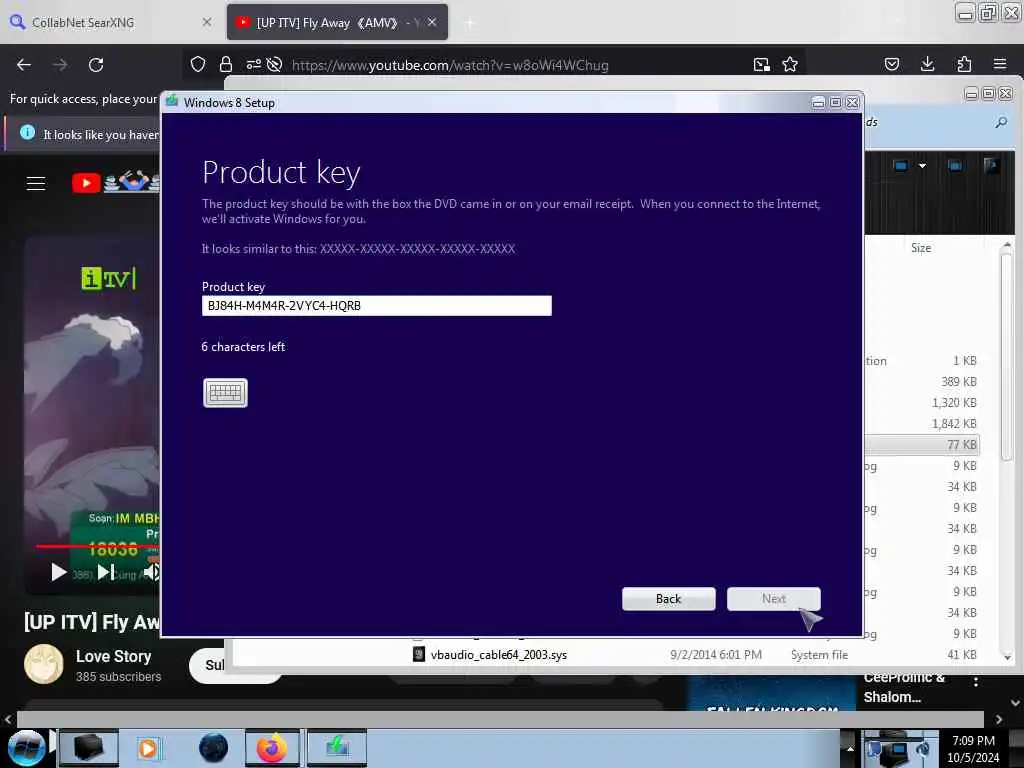Open the Windows Start orb
This screenshot has height=768, width=1024.
[27, 748]
